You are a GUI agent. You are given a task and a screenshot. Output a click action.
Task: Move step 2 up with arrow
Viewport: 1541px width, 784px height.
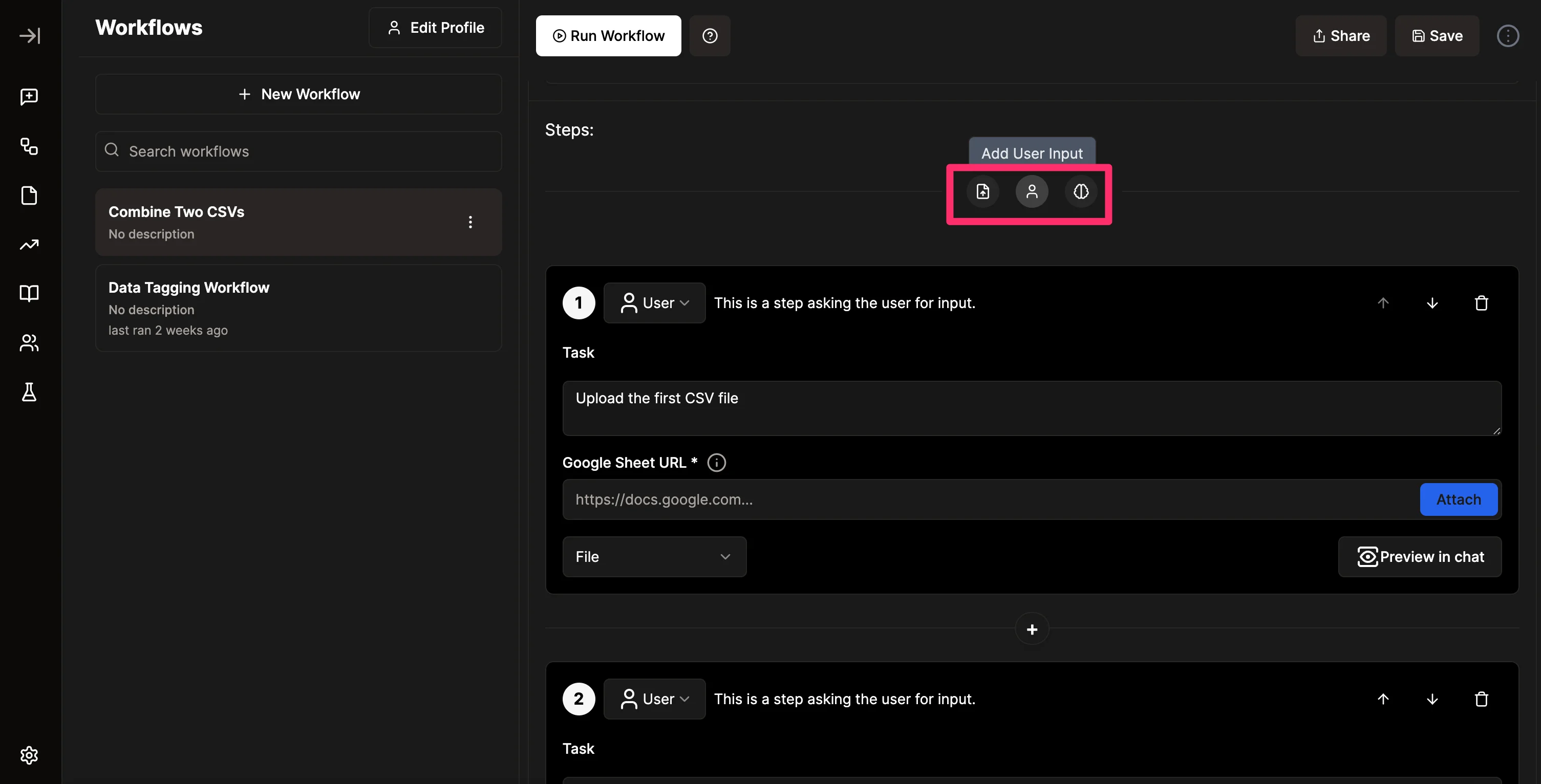[x=1382, y=699]
